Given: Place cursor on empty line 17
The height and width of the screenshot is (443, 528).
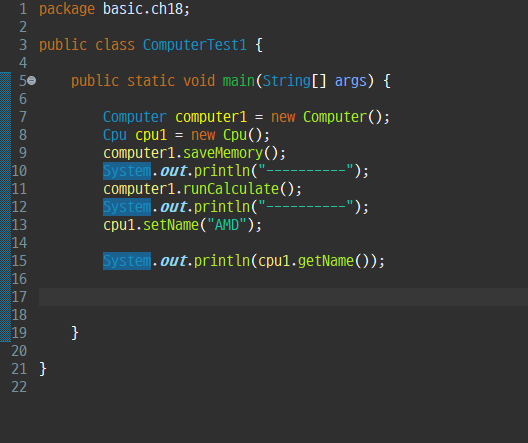Looking at the screenshot, I should pos(283,297).
